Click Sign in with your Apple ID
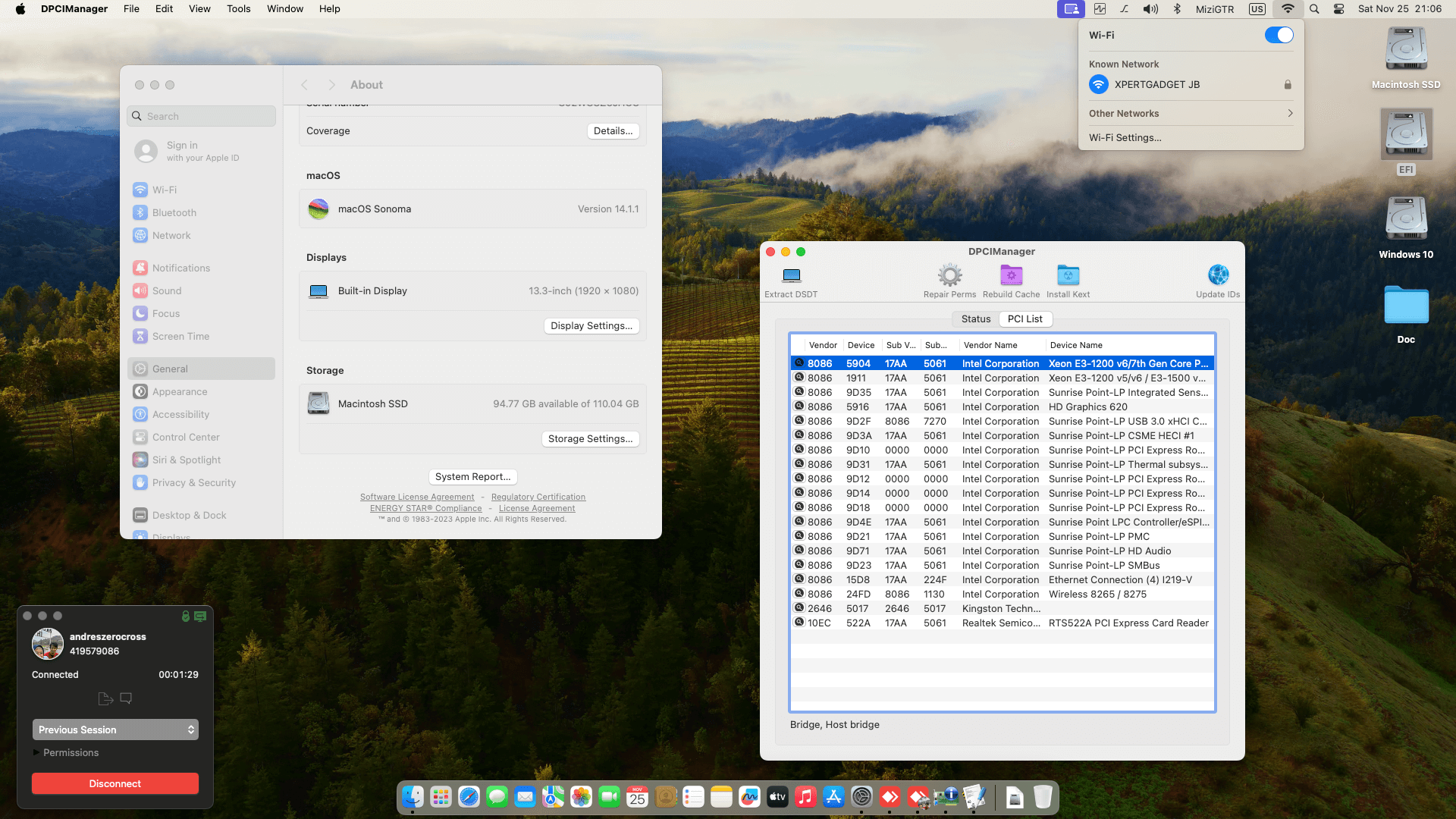This screenshot has width=1456, height=819. [x=202, y=151]
